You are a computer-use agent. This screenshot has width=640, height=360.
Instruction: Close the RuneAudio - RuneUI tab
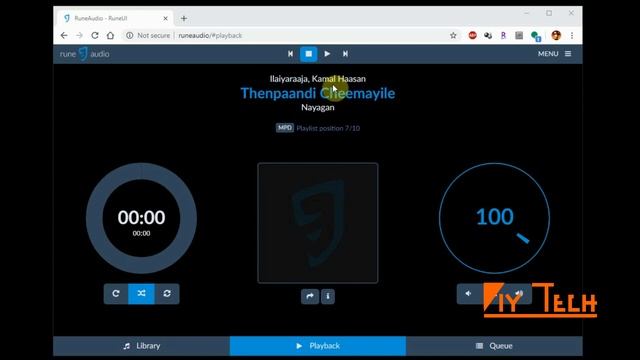[x=165, y=18]
